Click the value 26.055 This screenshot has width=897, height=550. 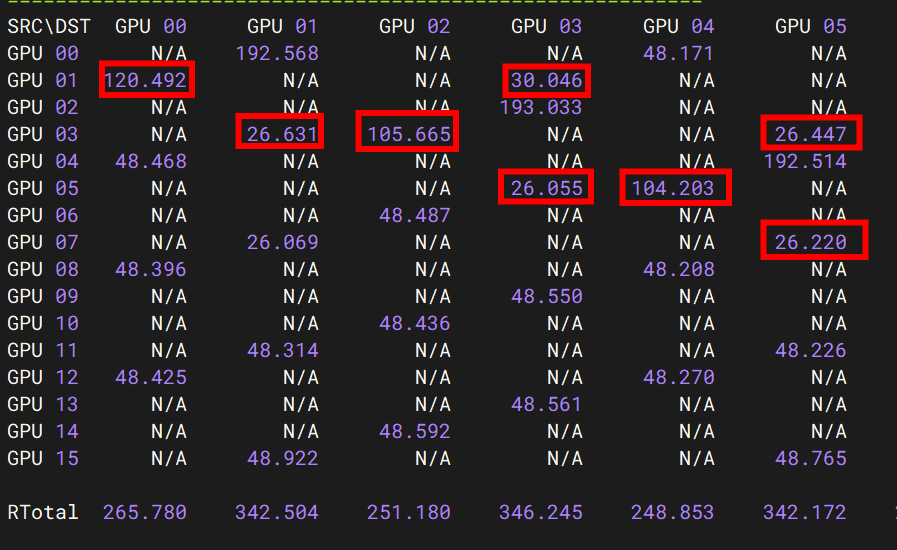pos(546,188)
